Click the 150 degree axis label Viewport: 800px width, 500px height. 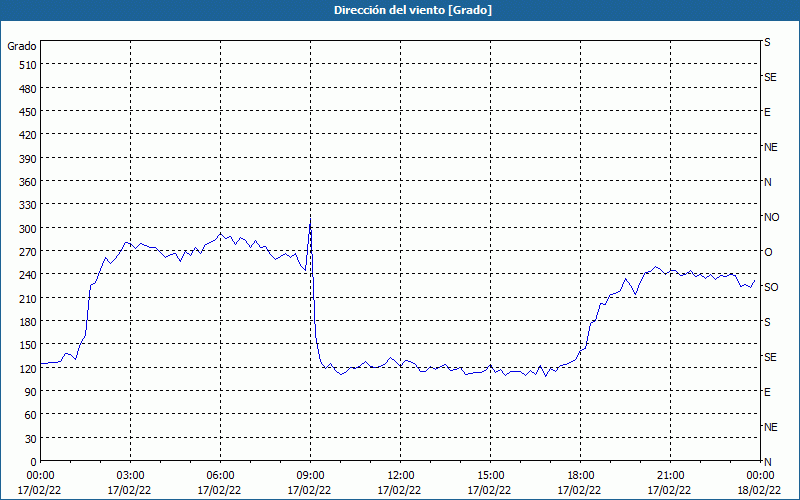click(x=28, y=345)
